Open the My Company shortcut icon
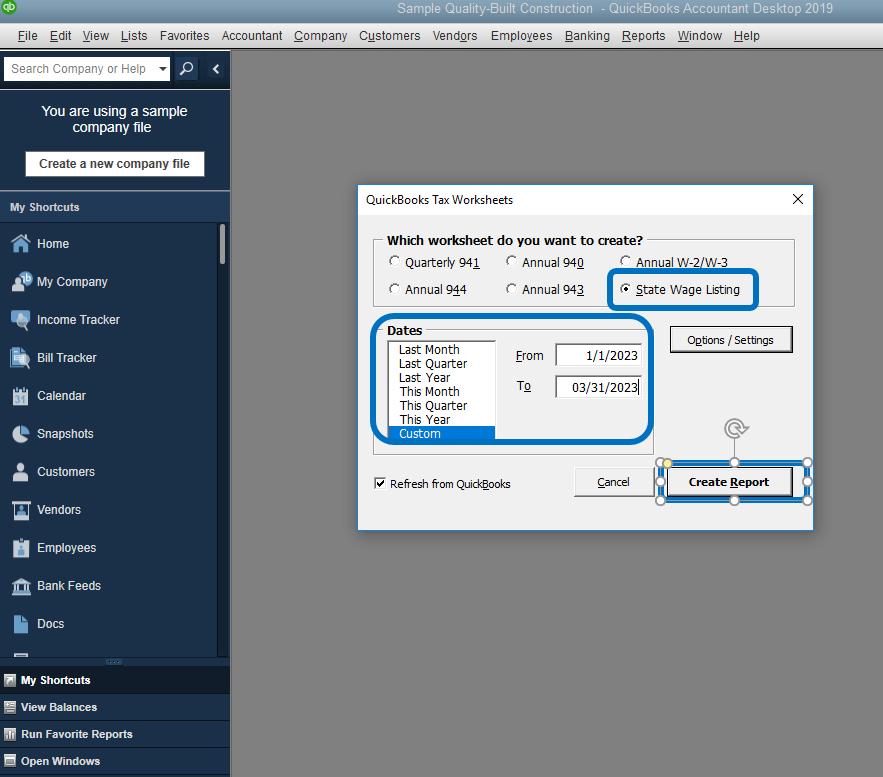The image size is (883, 777). pyautogui.click(x=21, y=282)
